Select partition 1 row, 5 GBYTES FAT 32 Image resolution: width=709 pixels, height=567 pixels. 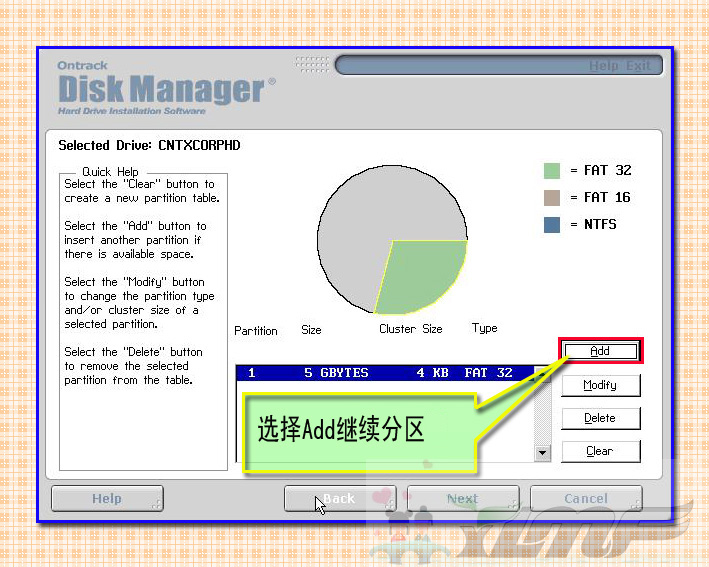pyautogui.click(x=385, y=373)
